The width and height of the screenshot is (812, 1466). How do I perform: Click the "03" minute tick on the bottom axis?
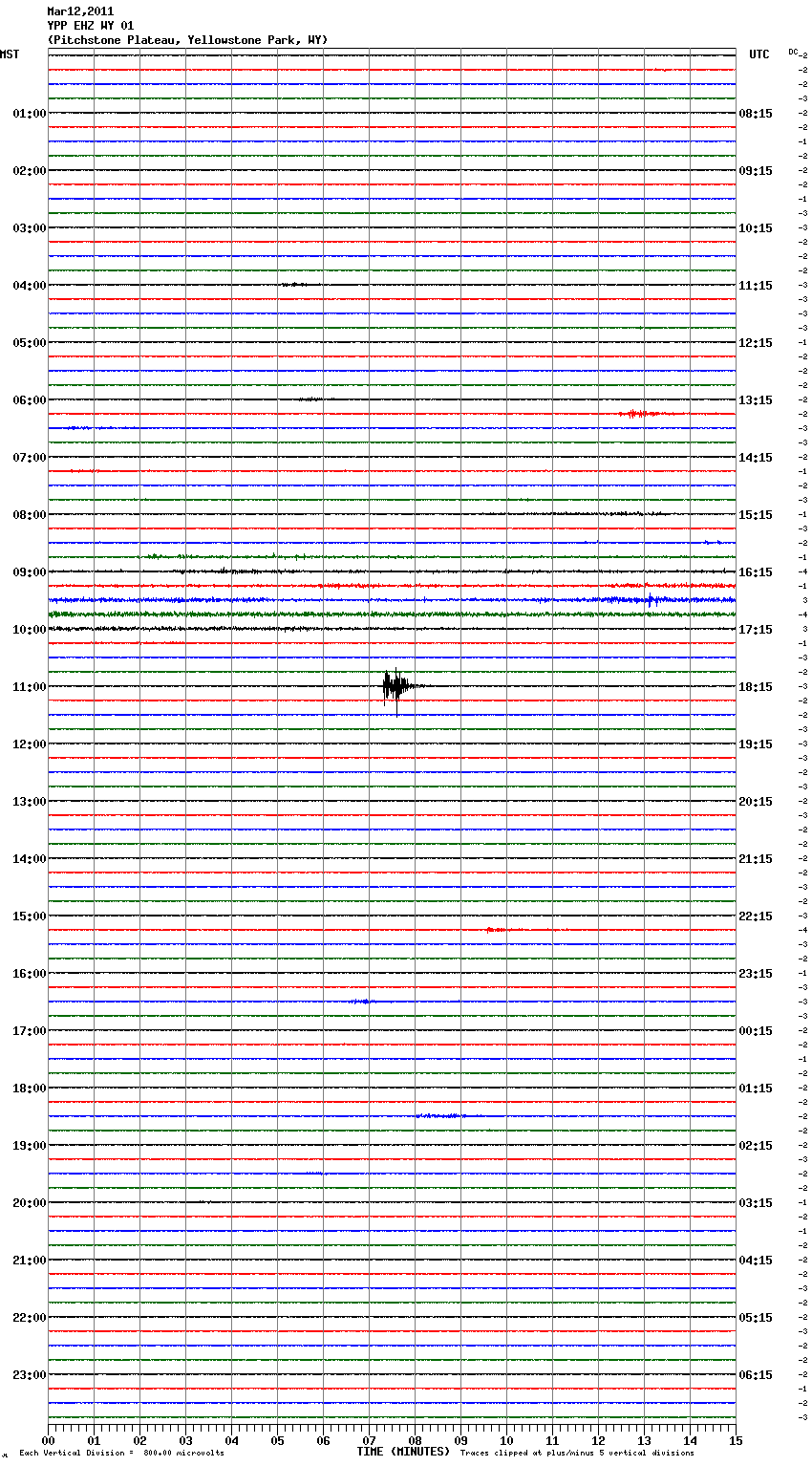[x=185, y=1440]
